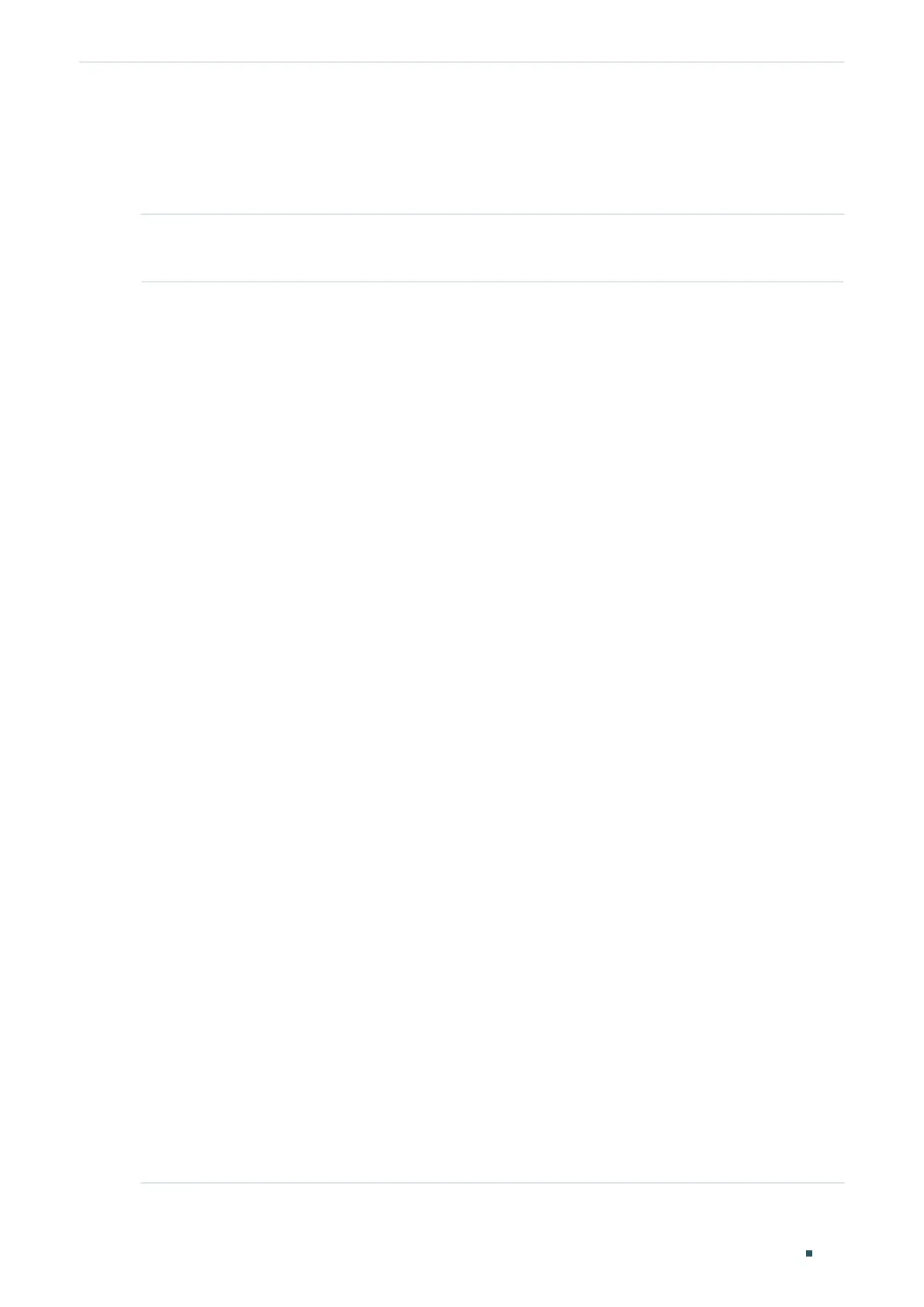Click the line below the empty header row
924x1307 pixels.
pyautogui.click(x=492, y=281)
